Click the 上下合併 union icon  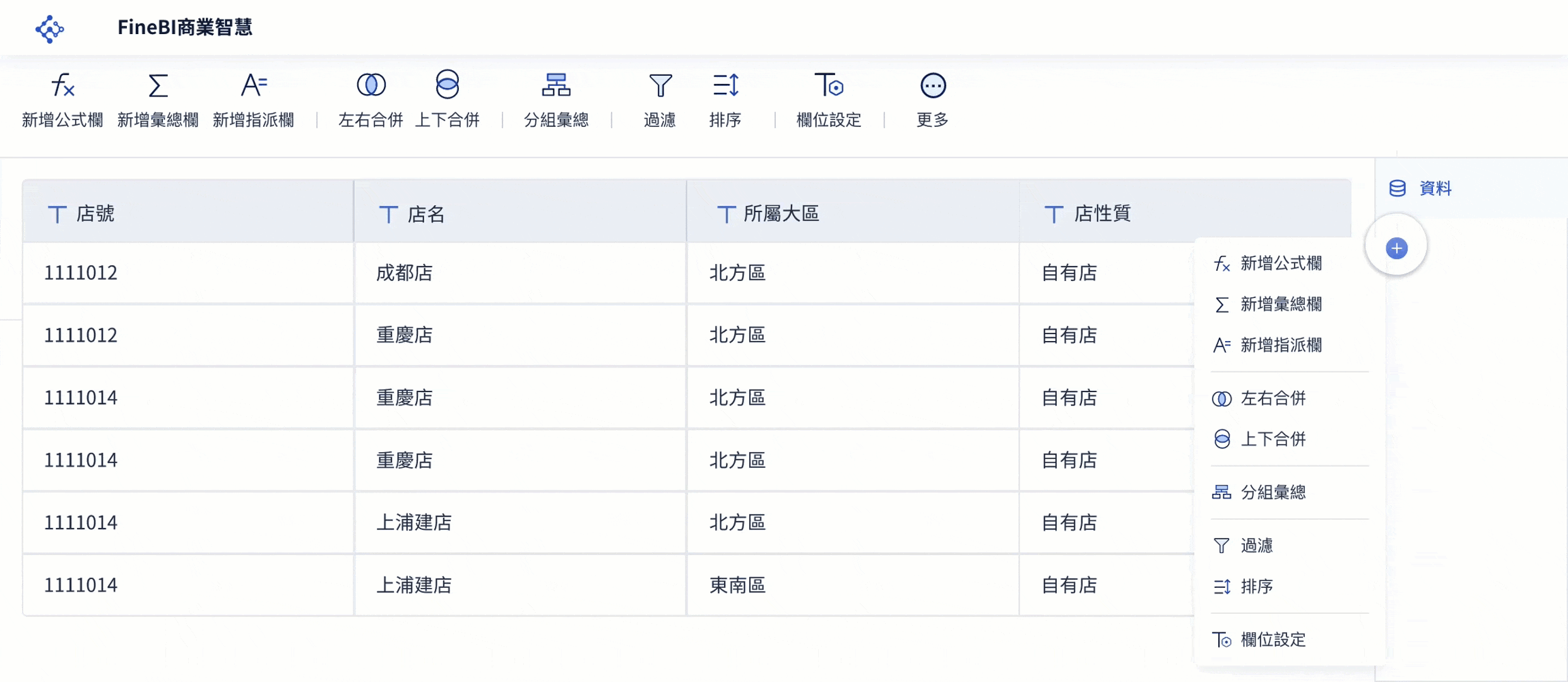click(448, 85)
